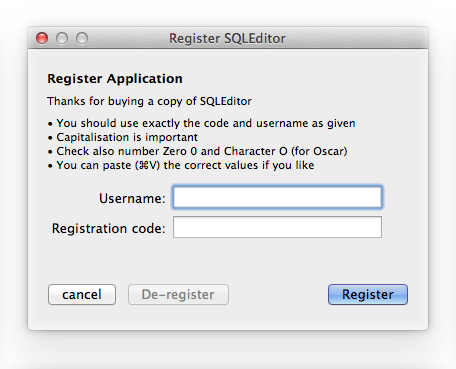Zoom window using the third title-bar button
Screen dimensions: 456x369
coord(82,38)
